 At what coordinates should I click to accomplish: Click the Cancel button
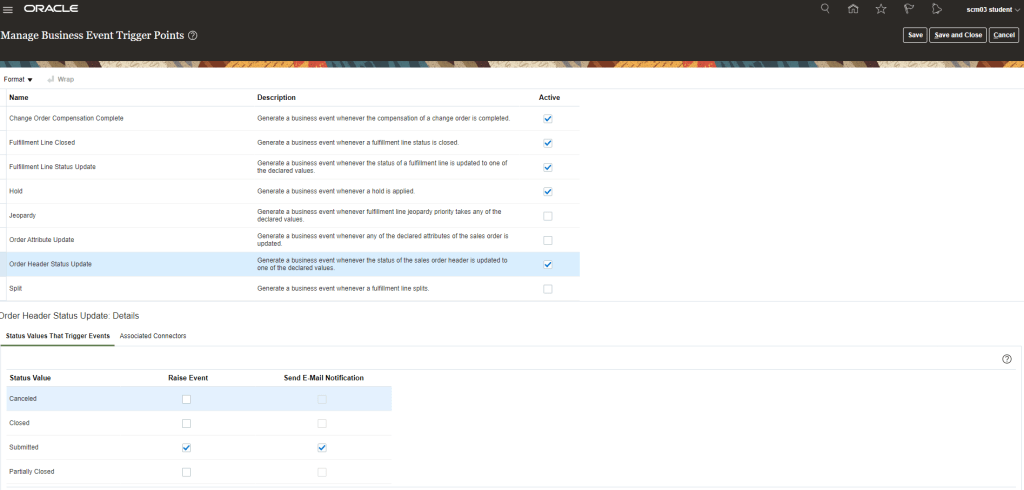tap(1003, 35)
